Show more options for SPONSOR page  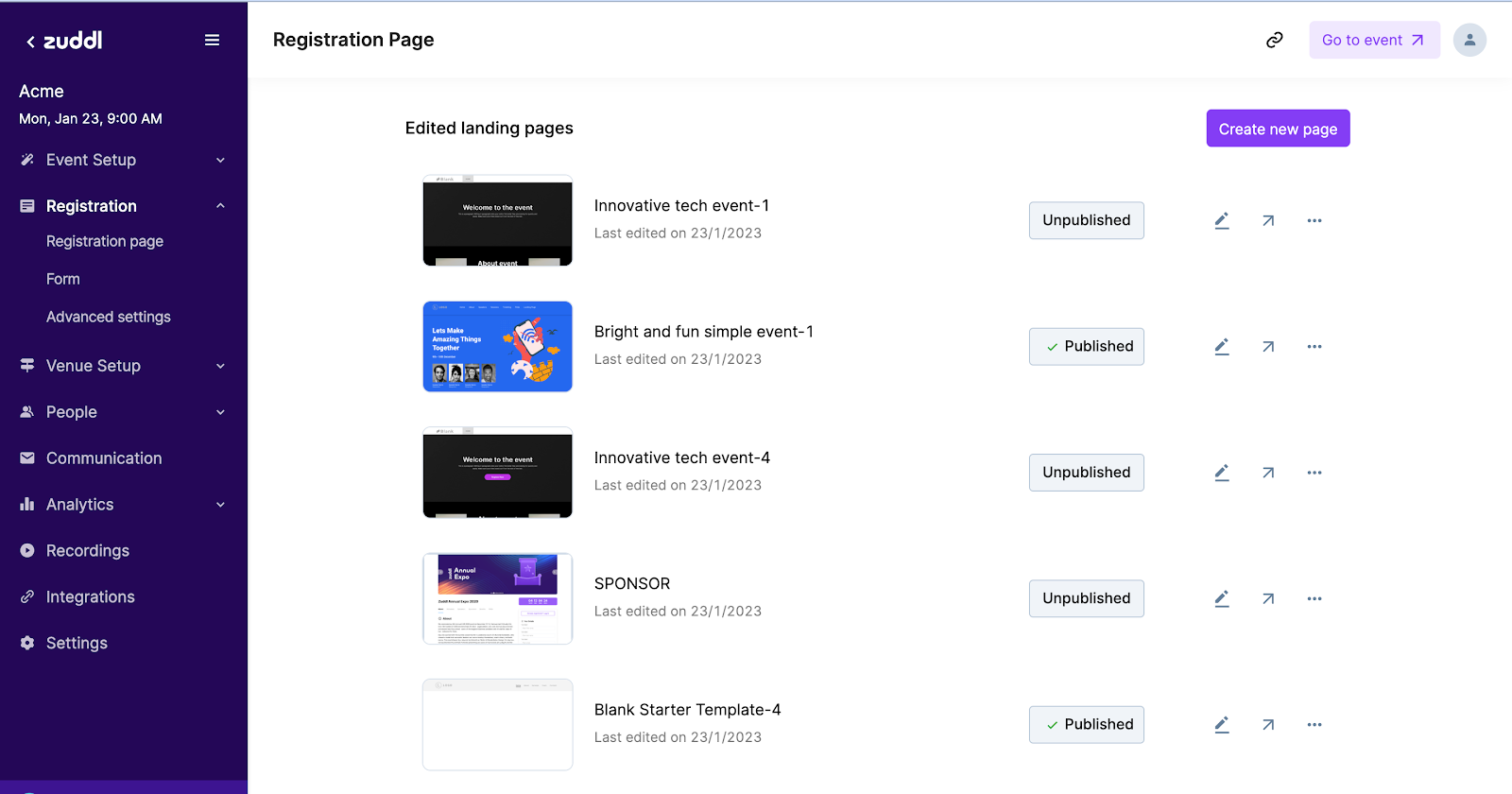coord(1314,598)
